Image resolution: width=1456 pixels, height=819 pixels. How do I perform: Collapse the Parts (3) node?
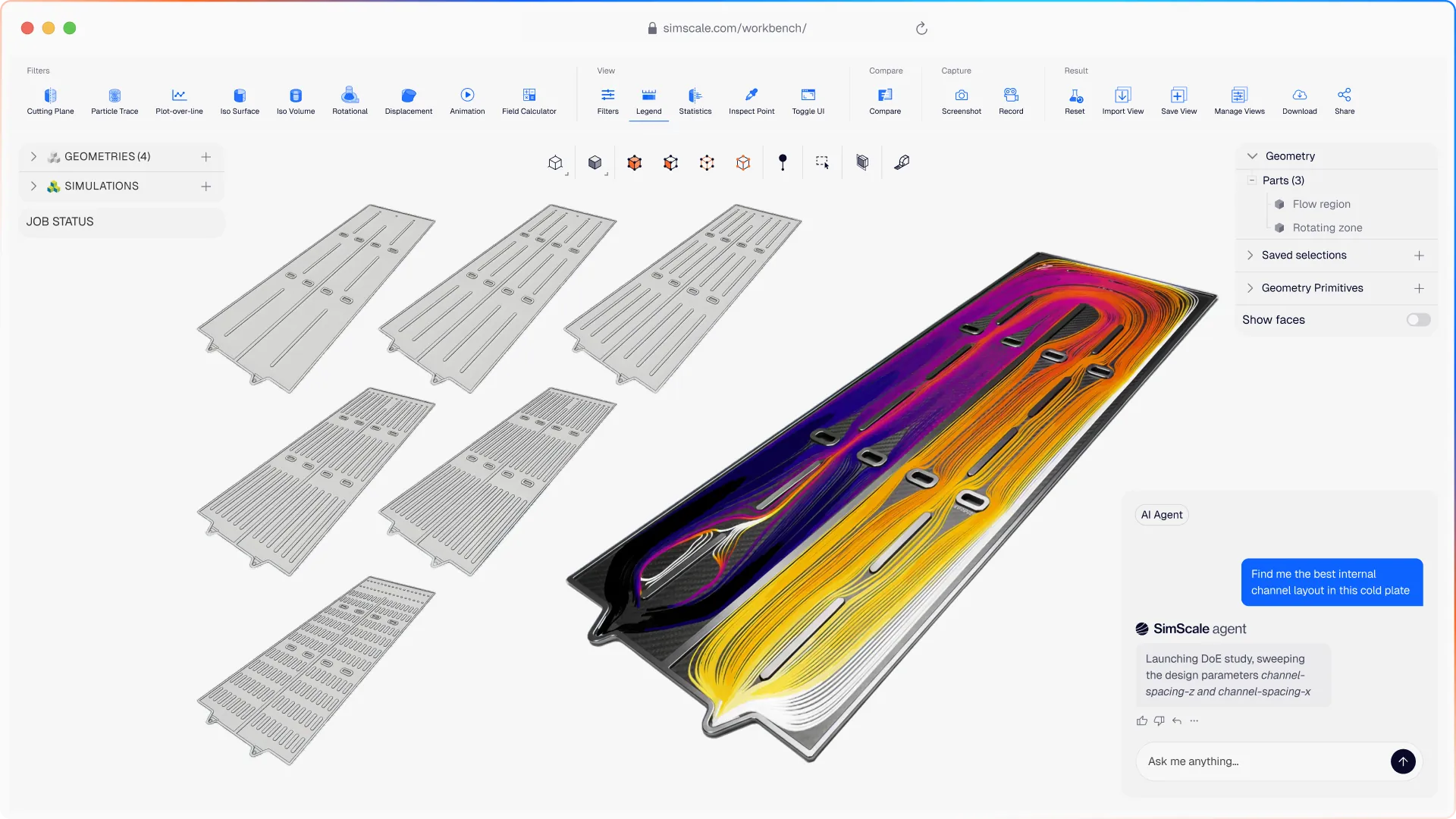1252,180
